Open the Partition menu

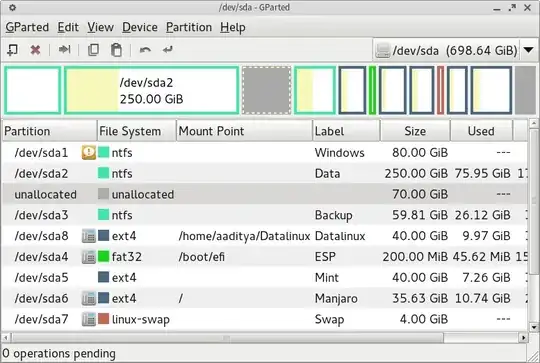click(189, 27)
